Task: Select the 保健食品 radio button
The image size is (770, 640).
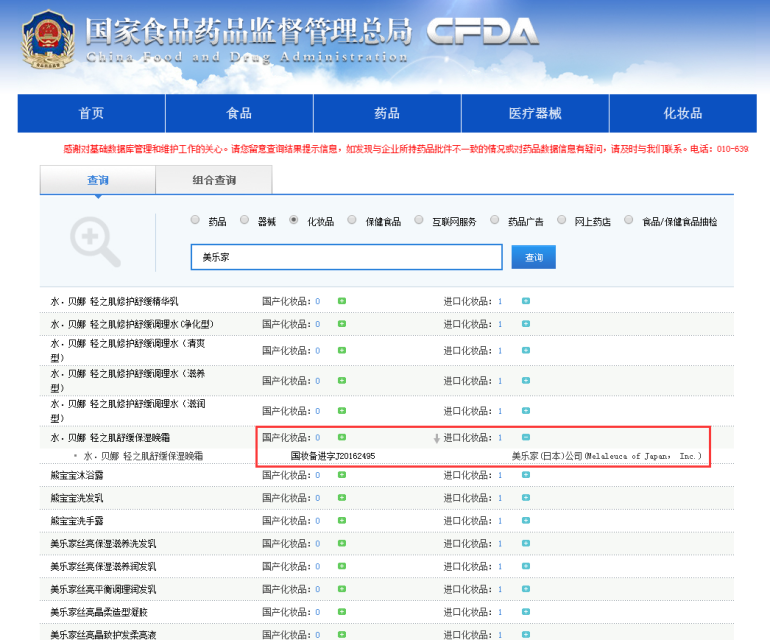Action: [352, 220]
